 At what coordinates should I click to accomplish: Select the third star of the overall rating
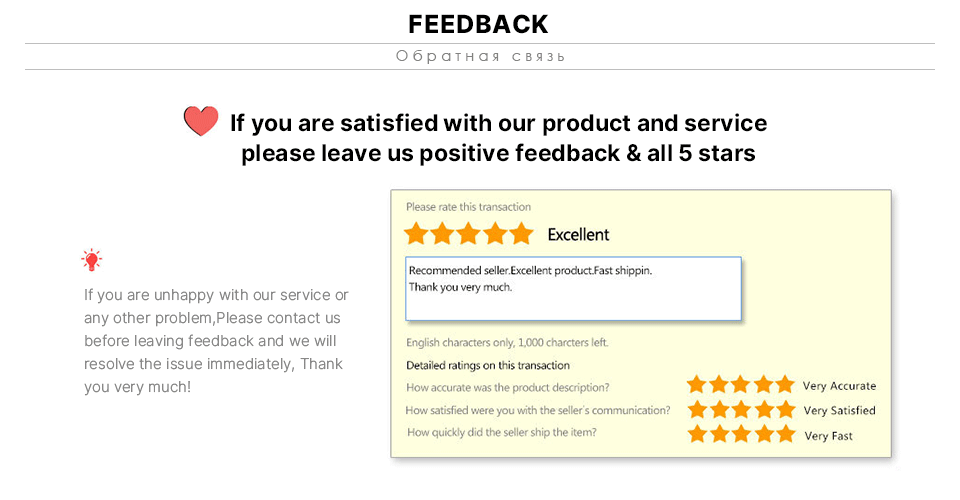click(x=469, y=234)
